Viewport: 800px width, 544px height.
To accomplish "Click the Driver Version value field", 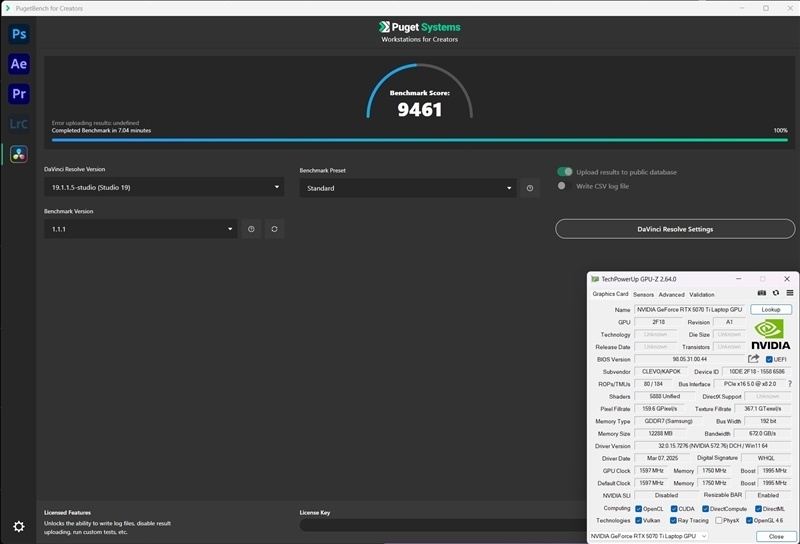I will 713,446.
